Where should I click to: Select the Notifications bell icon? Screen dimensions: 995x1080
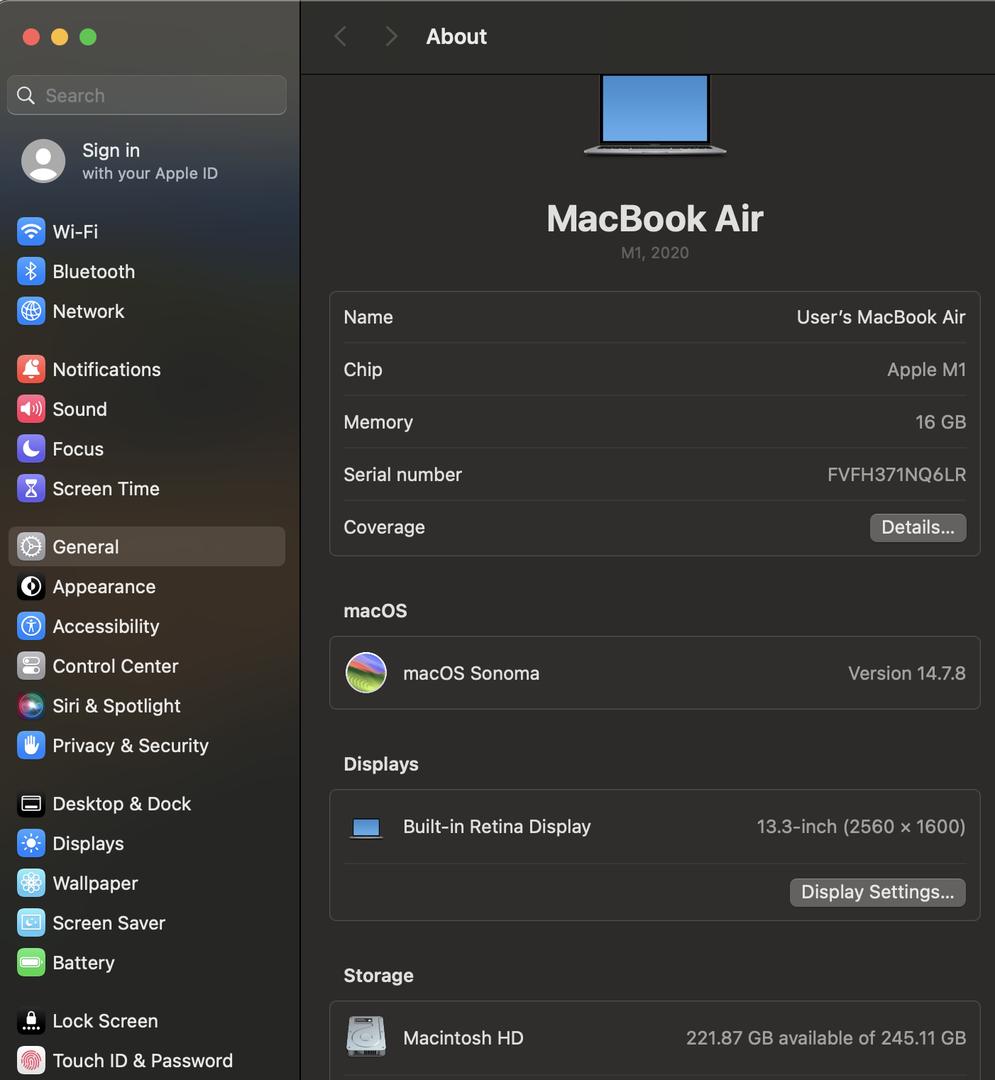pyautogui.click(x=31, y=369)
